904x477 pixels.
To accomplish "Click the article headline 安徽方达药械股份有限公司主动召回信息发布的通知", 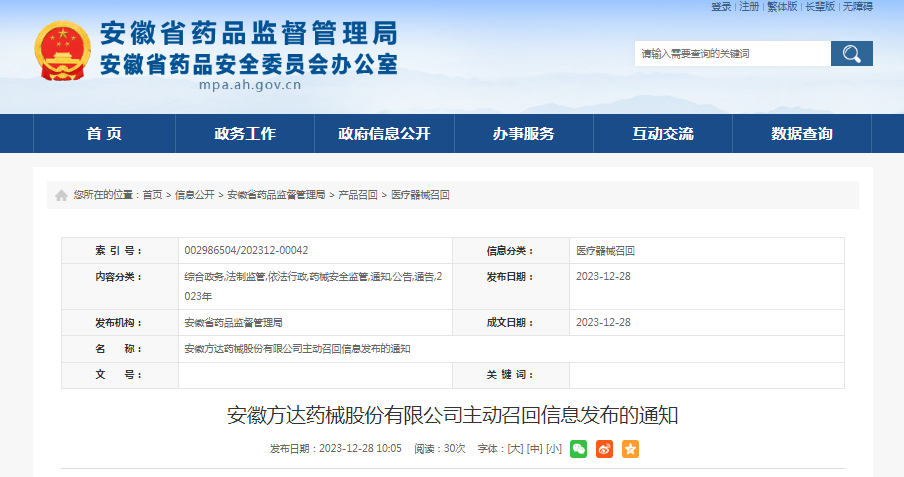I will coord(453,415).
